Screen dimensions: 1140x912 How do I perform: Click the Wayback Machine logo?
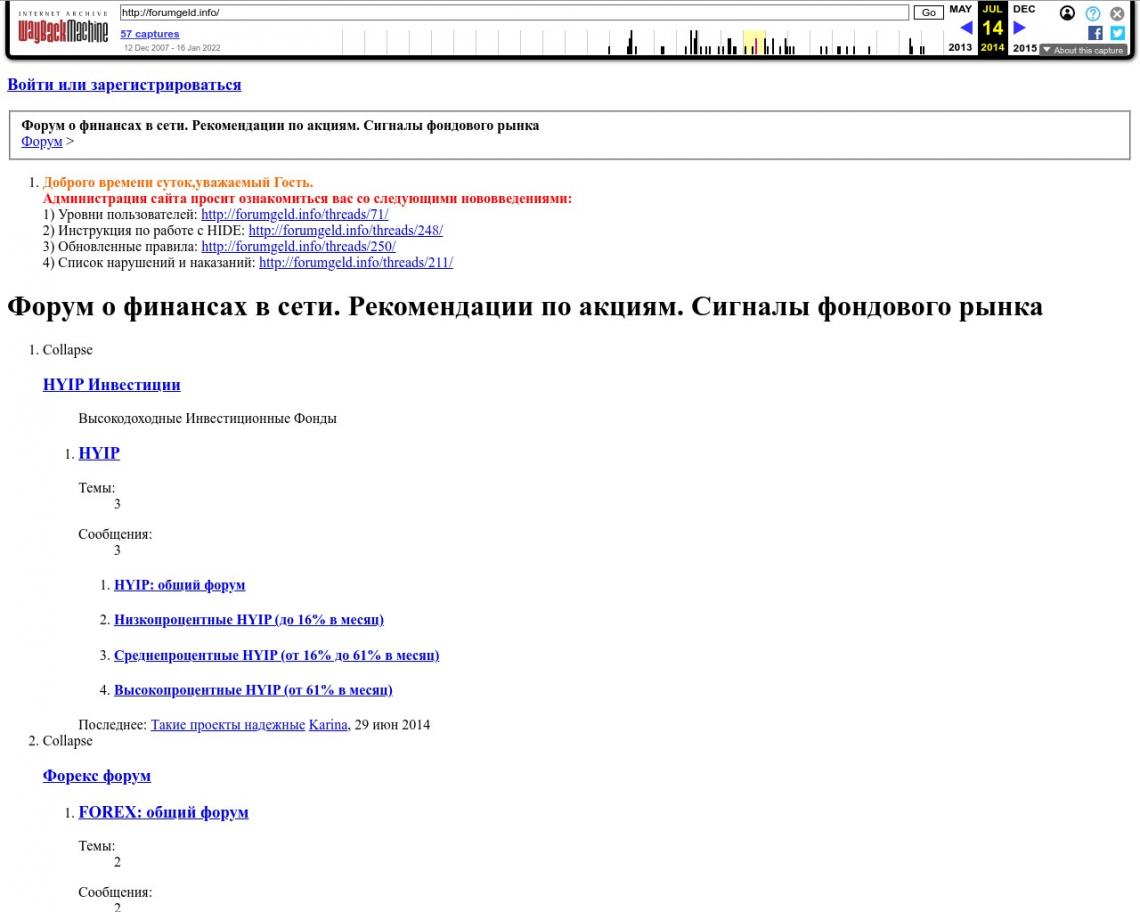point(63,31)
